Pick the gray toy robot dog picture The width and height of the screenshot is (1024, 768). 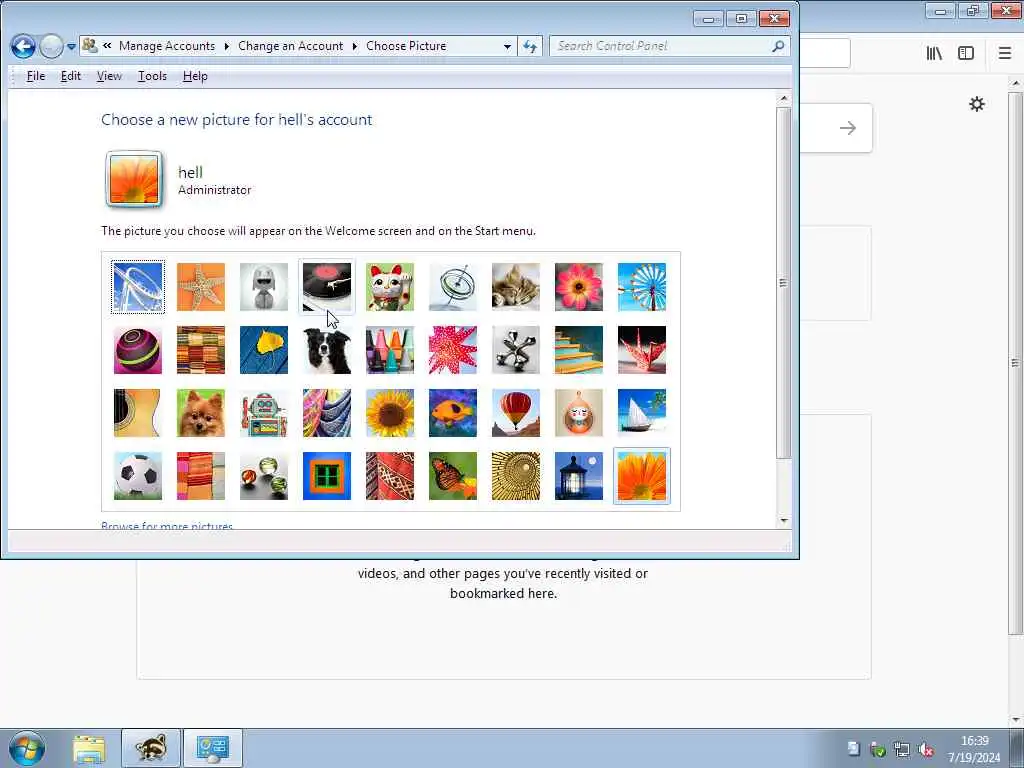point(264,287)
